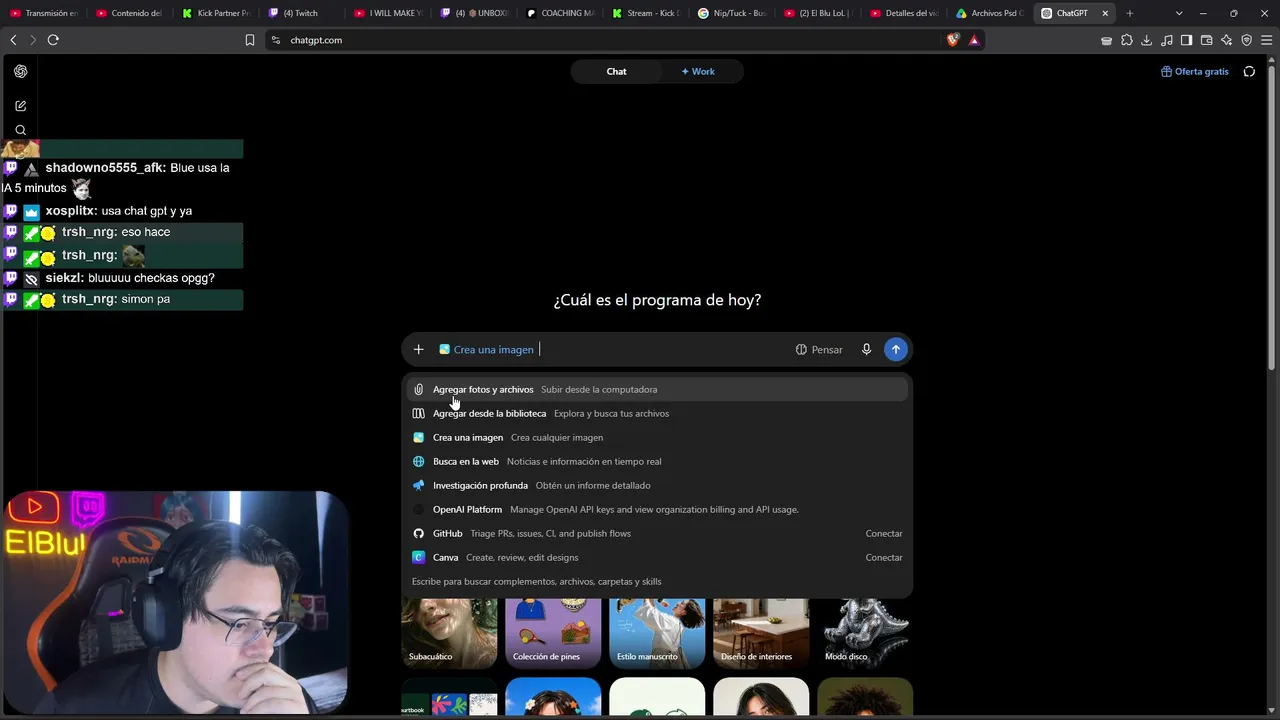Open the browser hamburger menu
The image size is (1280, 720).
tap(1267, 40)
